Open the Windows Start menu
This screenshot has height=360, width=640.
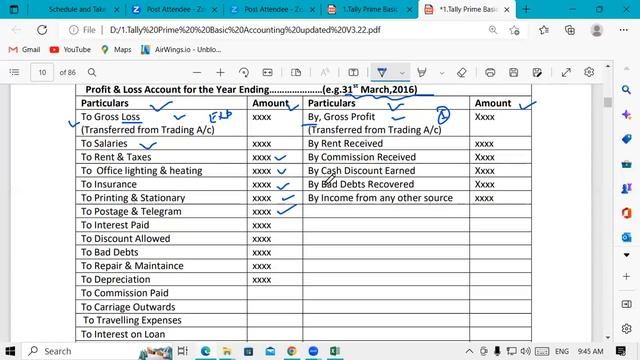[x=10, y=351]
